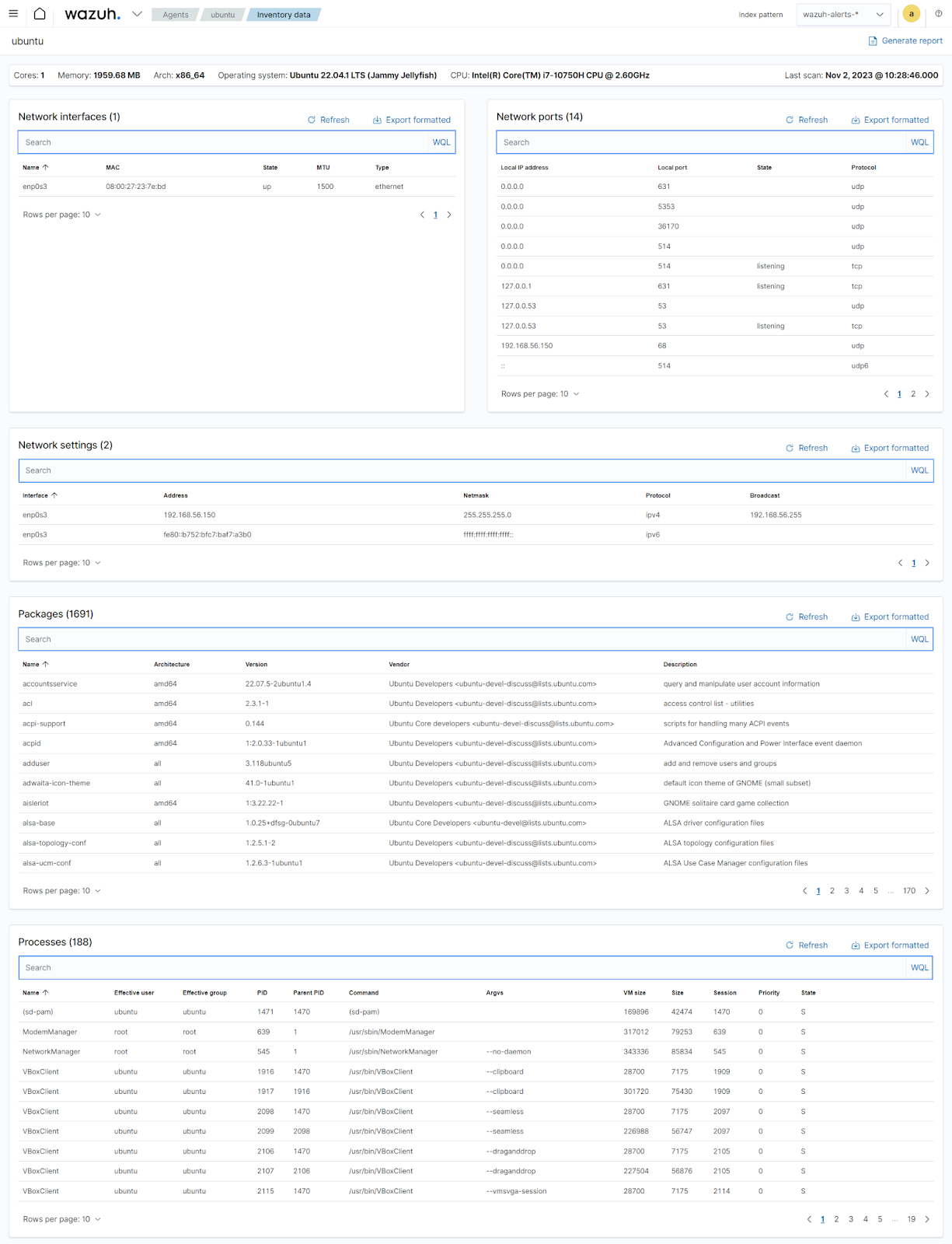Focus the Processes search field

[x=463, y=968]
